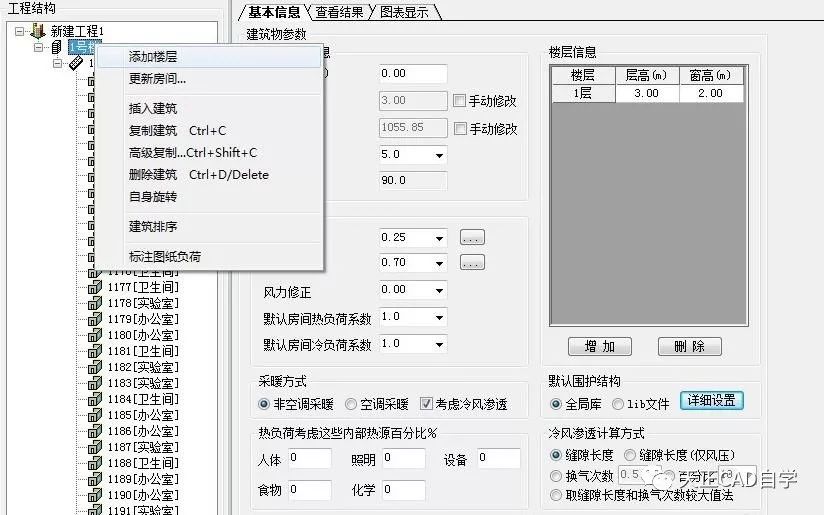Screen dimensions: 824x515
Task: Click the ... button beside 0.70
Action: [x=472, y=262]
